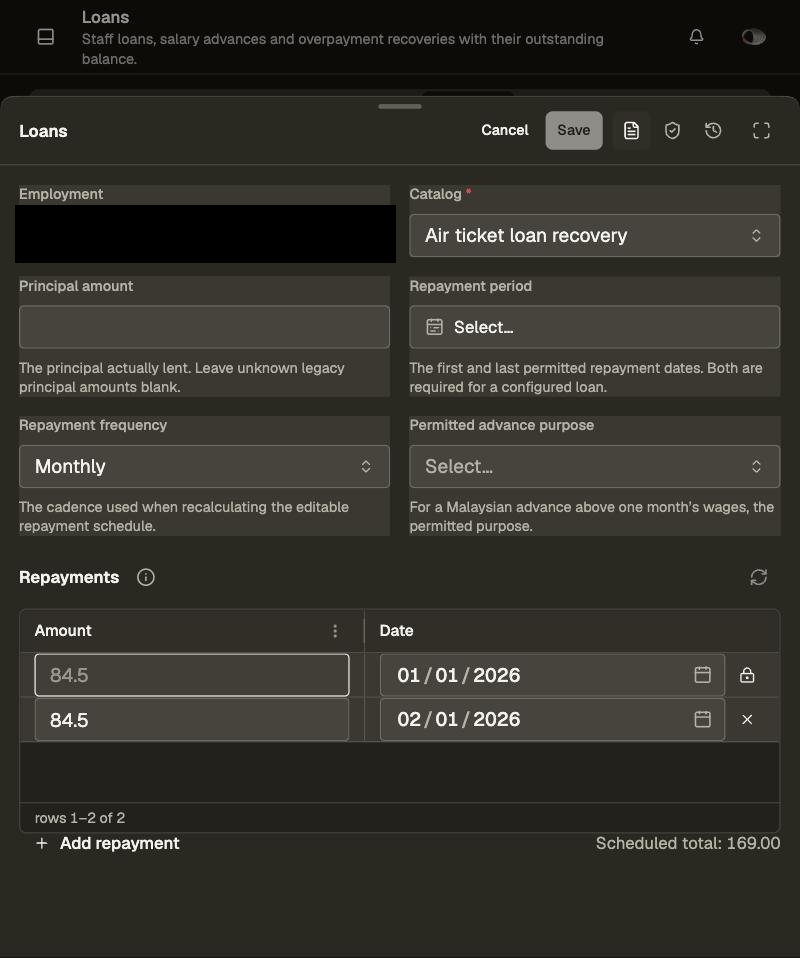The width and height of the screenshot is (800, 958).
Task: Add a new repayment
Action: point(108,843)
